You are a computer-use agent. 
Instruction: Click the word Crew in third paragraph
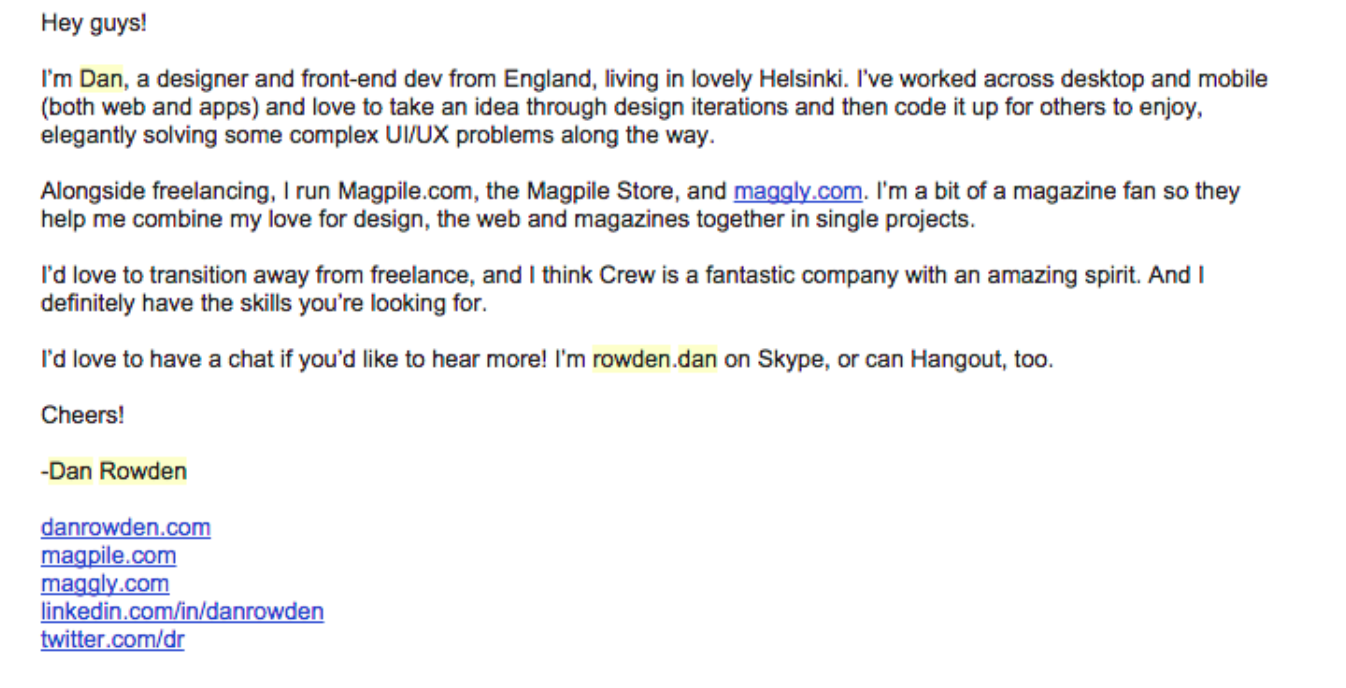(x=626, y=275)
